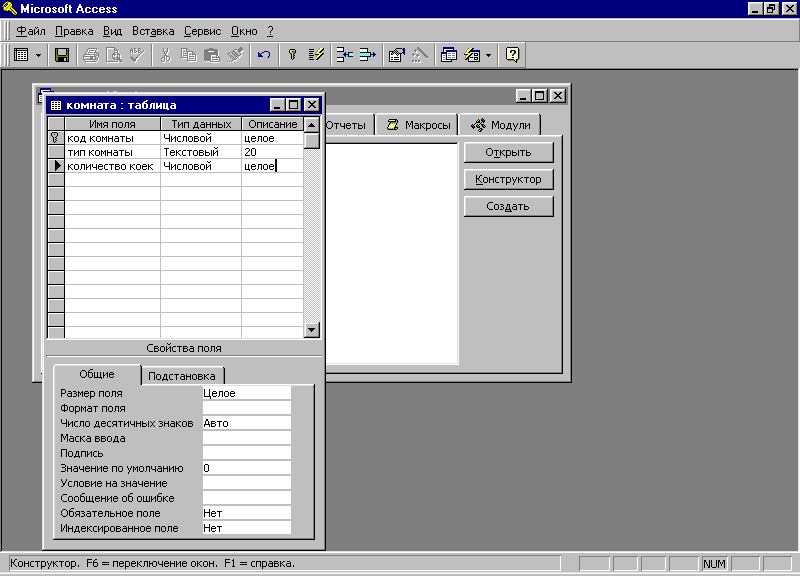Click the Сообщение об ошибке field
This screenshot has height=576, width=800.
(x=246, y=498)
